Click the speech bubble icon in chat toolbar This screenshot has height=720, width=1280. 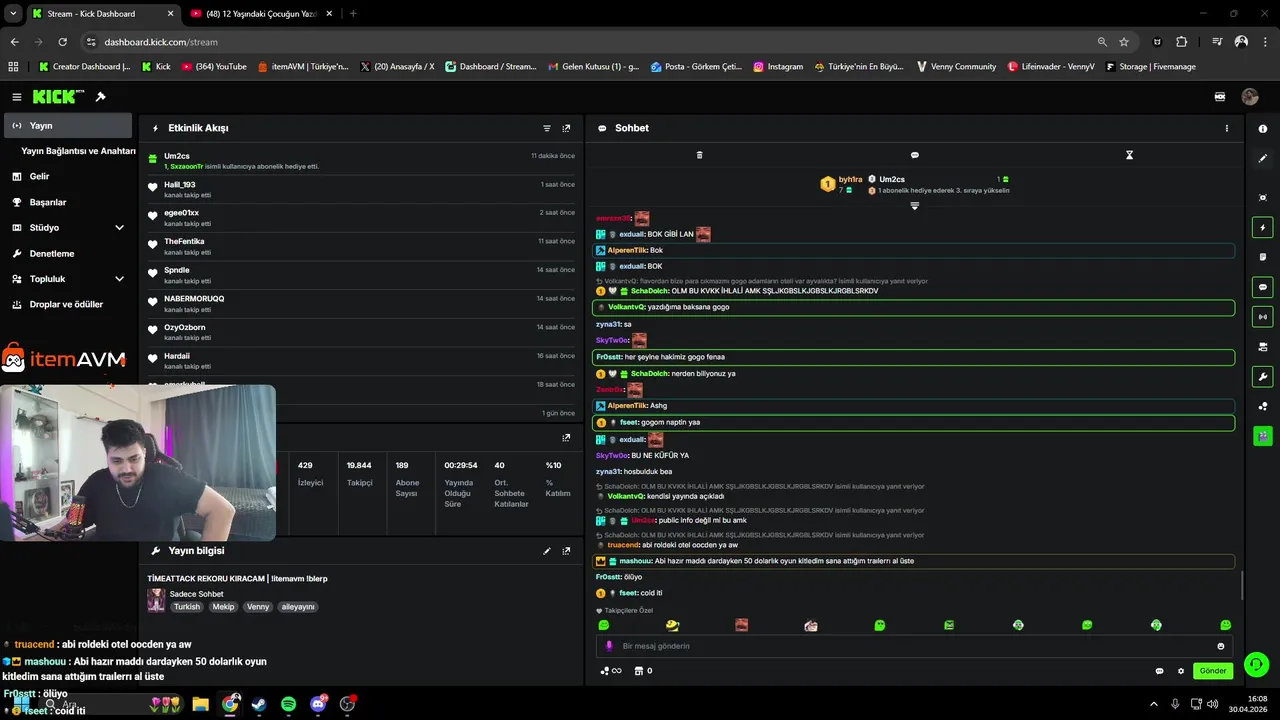914,155
